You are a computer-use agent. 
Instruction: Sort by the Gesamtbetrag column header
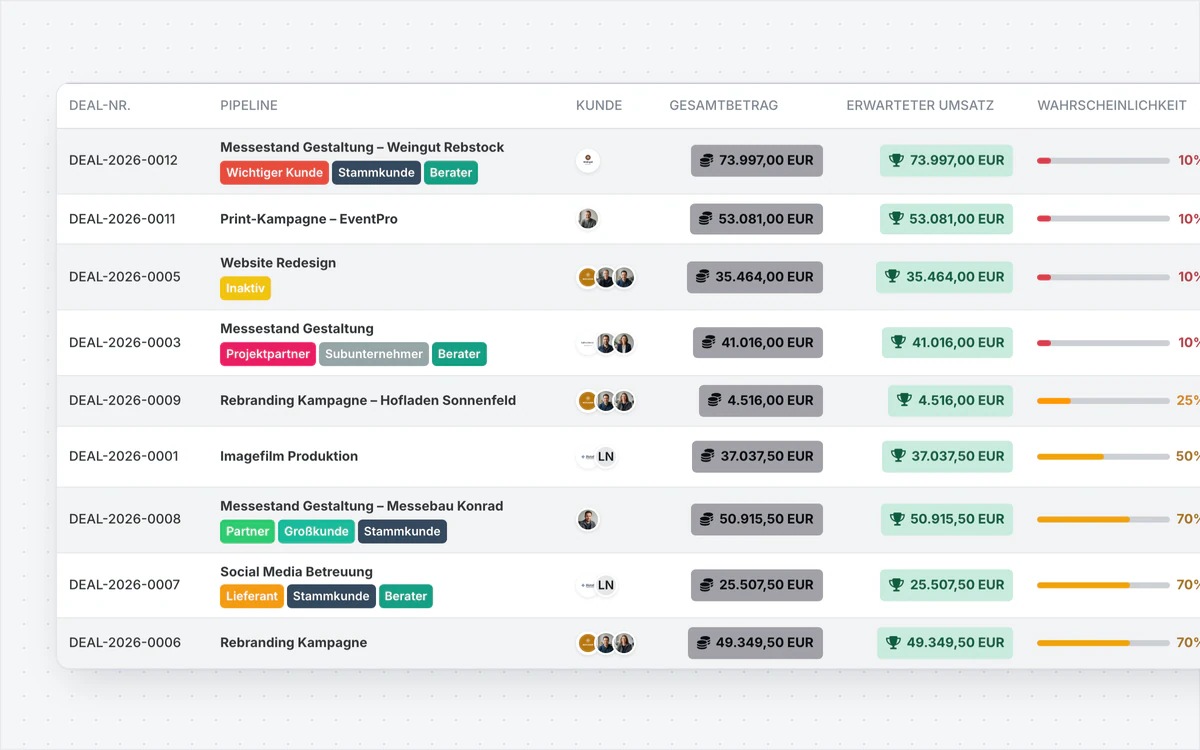tap(723, 105)
